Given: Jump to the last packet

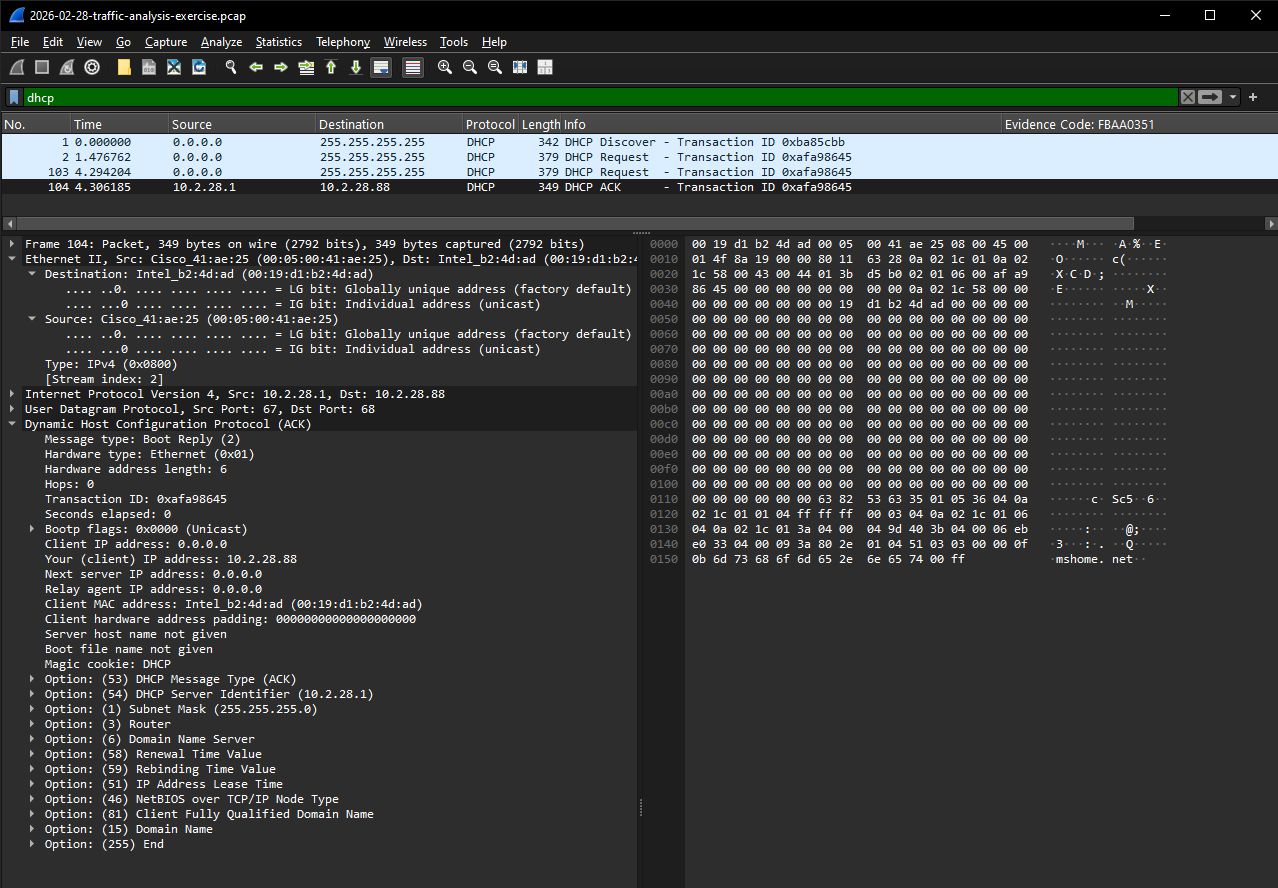Looking at the screenshot, I should click(356, 67).
